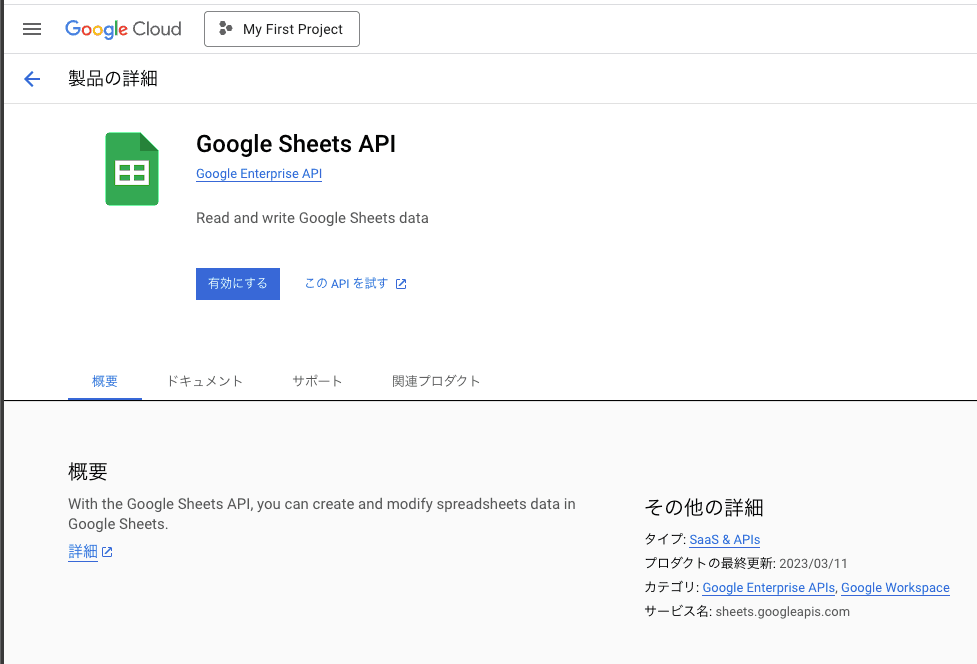Click the Google Cloud logo
Viewport: 977px width, 664px height.
[x=123, y=29]
